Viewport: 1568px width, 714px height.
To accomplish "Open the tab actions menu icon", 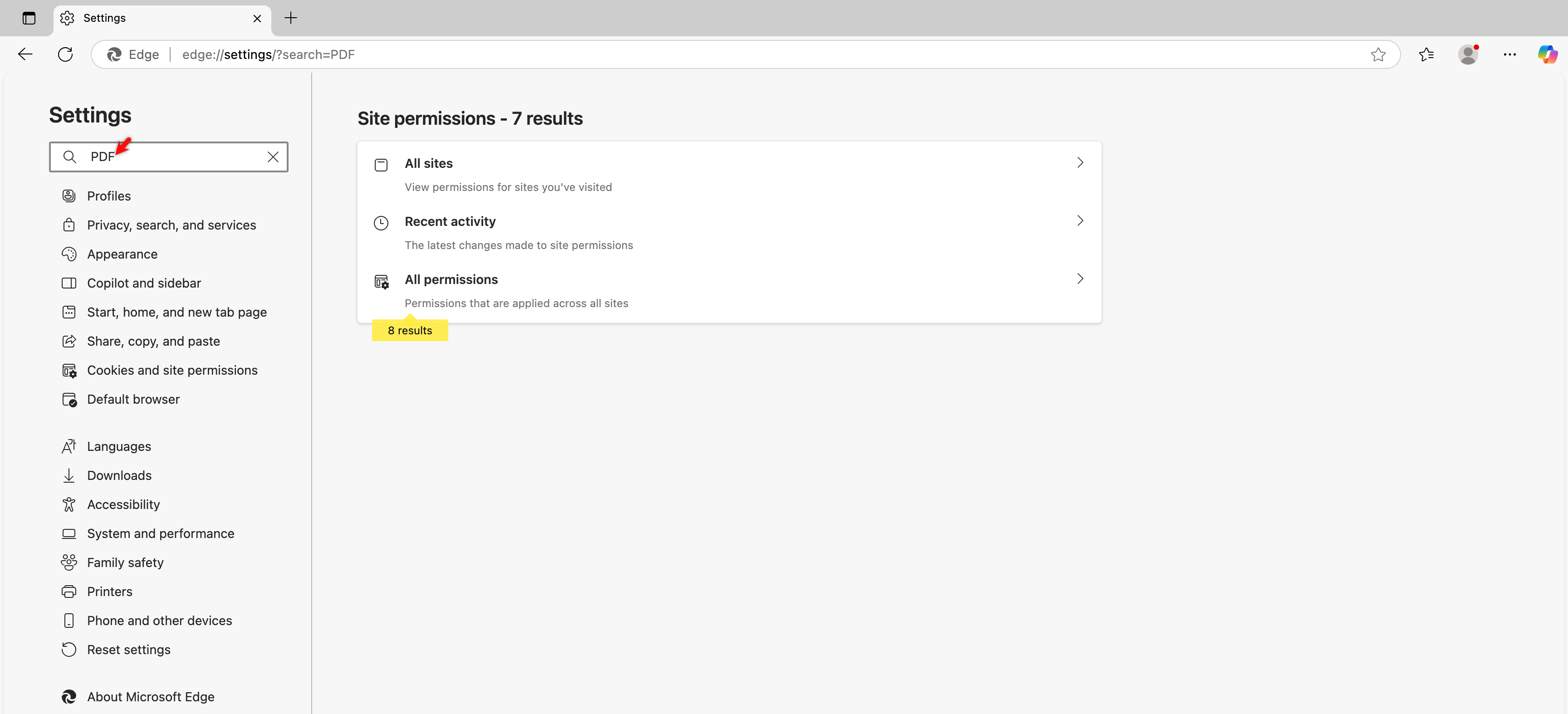I will pos(29,18).
